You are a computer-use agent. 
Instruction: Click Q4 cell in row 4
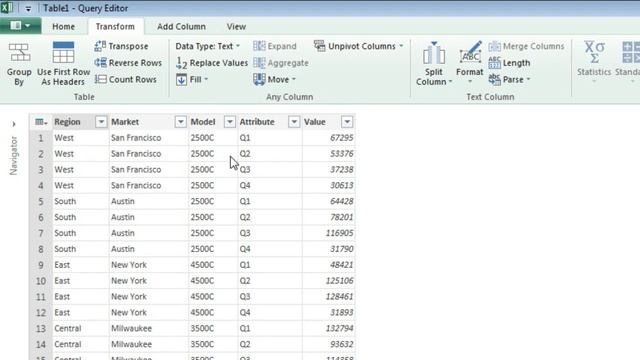click(x=270, y=185)
